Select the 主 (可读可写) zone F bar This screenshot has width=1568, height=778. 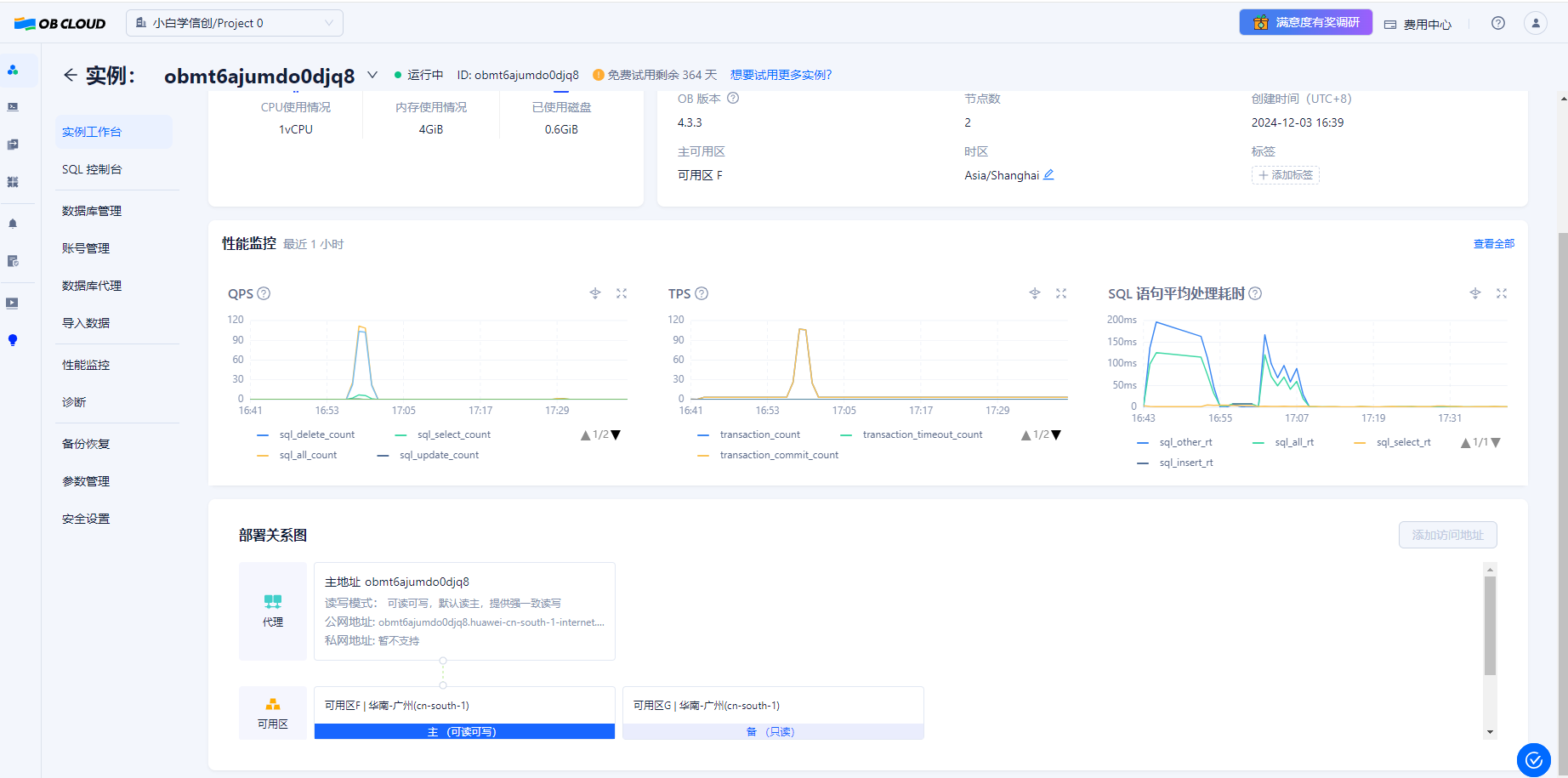tap(464, 731)
